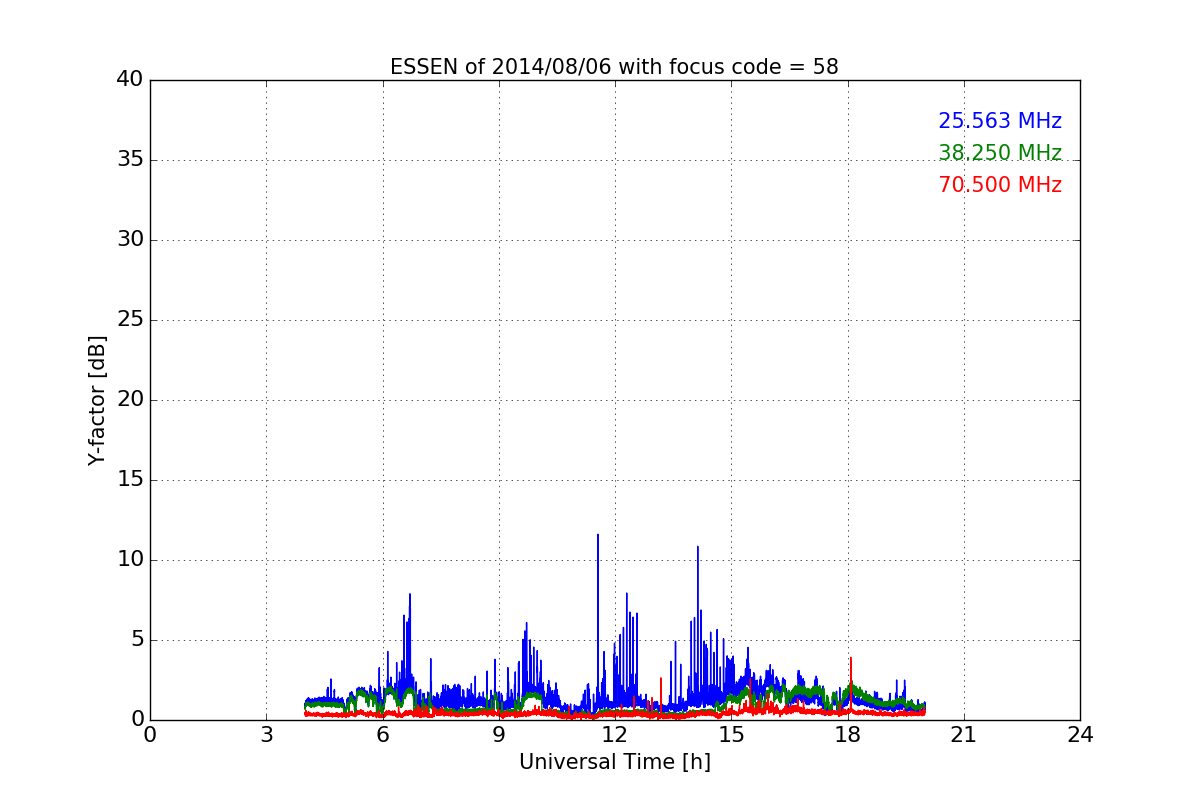
Task: Click x-axis tick label 21
Action: coord(964,735)
